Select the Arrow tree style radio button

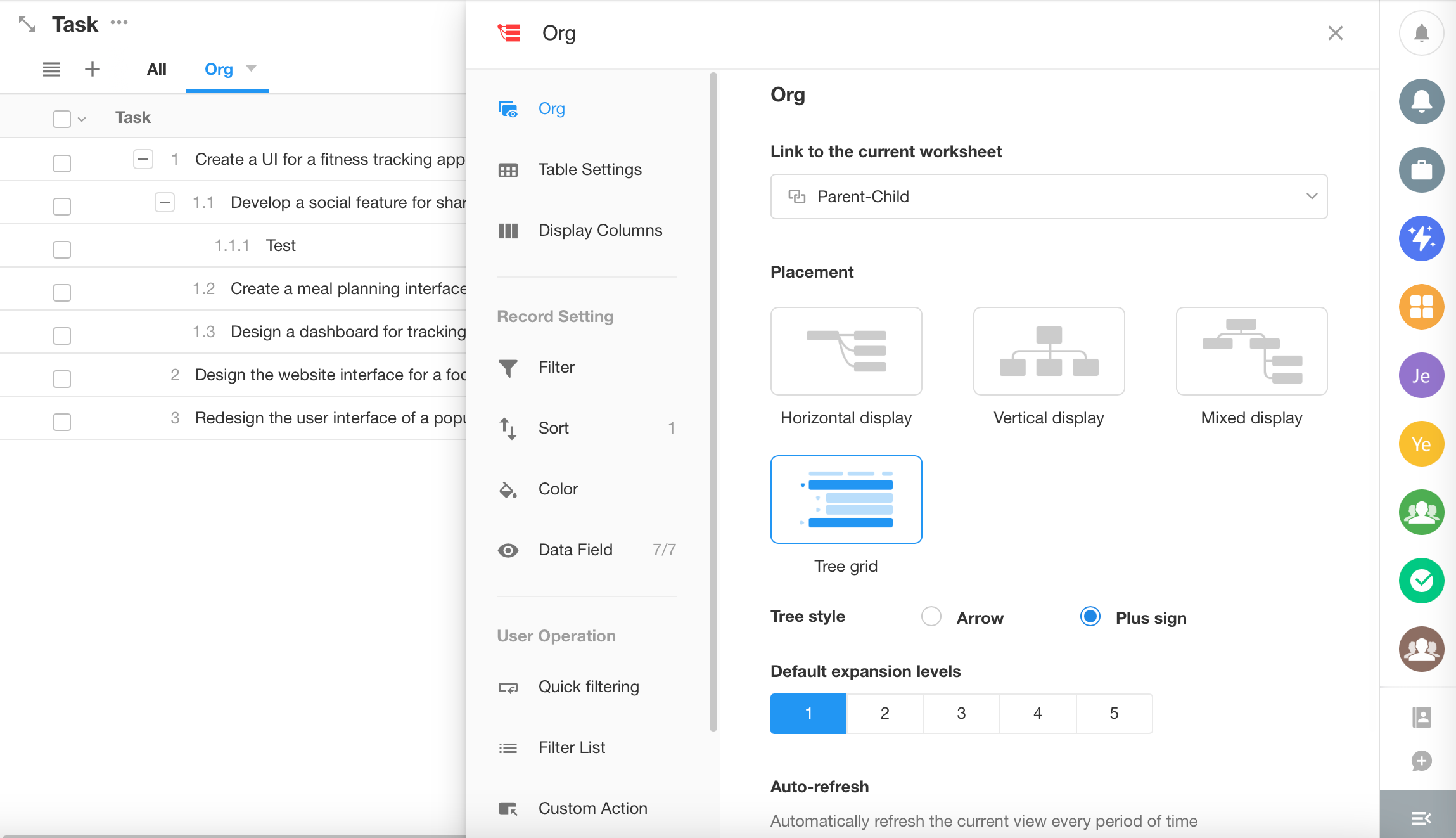click(930, 616)
